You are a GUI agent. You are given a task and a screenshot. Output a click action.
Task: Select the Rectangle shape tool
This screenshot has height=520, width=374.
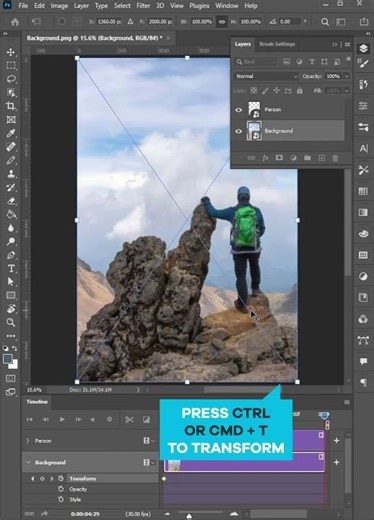(11, 295)
